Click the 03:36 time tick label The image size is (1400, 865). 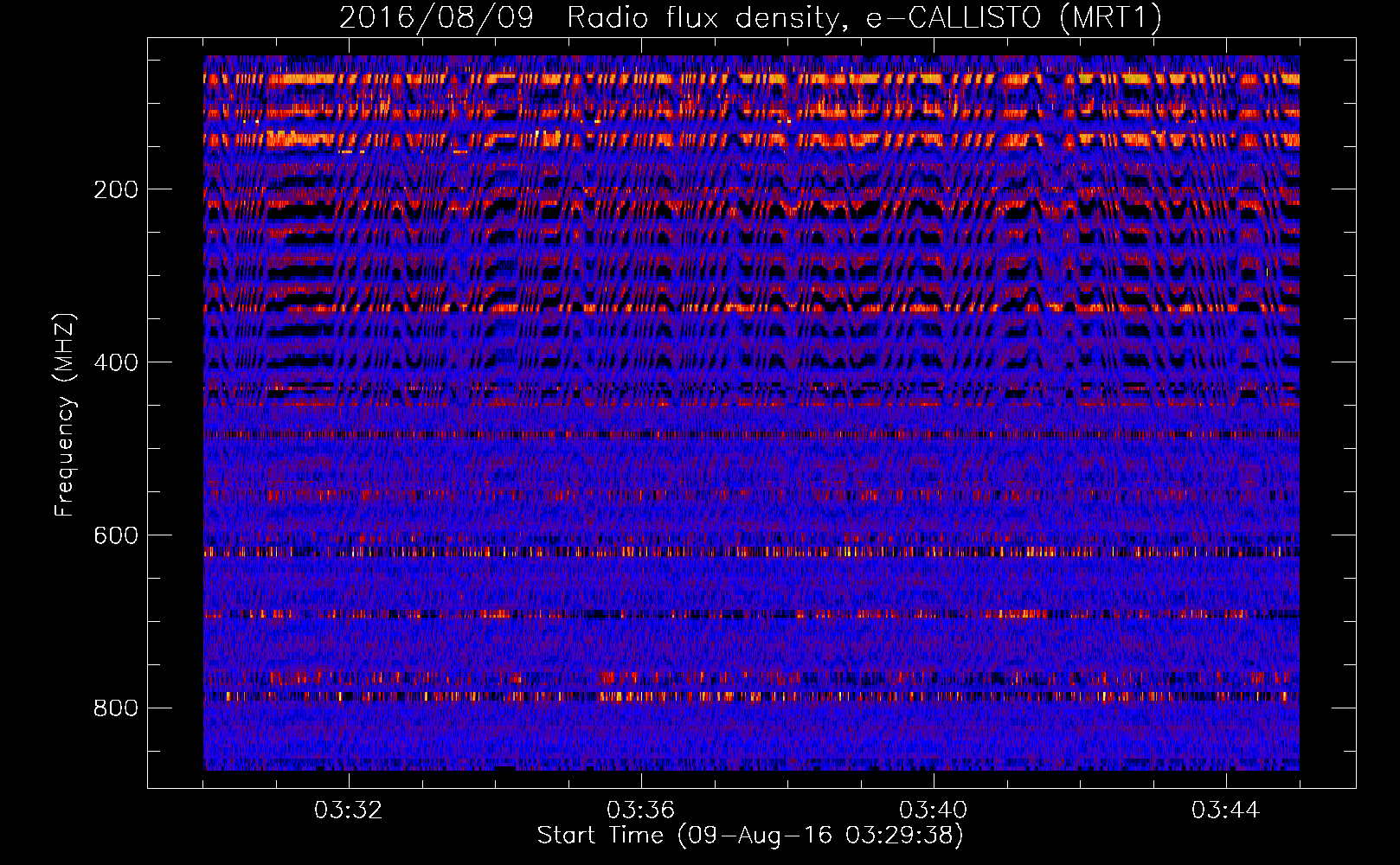click(x=640, y=811)
